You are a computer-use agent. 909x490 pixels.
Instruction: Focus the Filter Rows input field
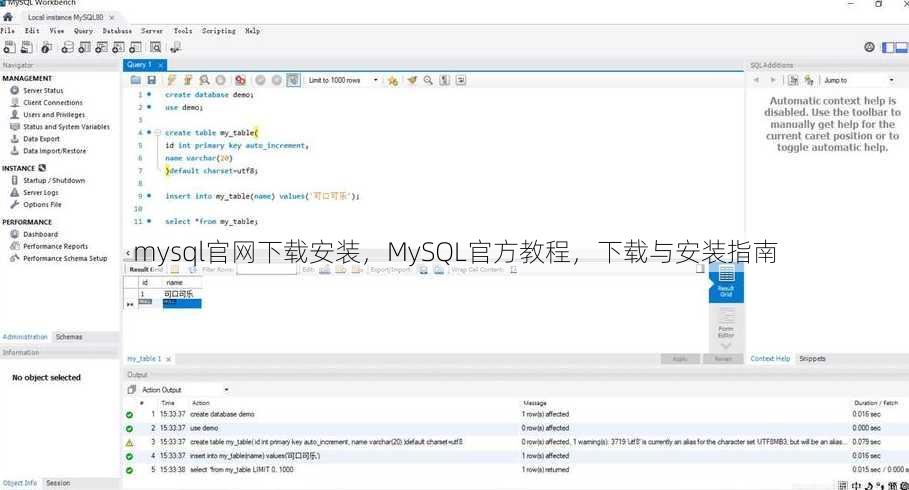tap(266, 270)
